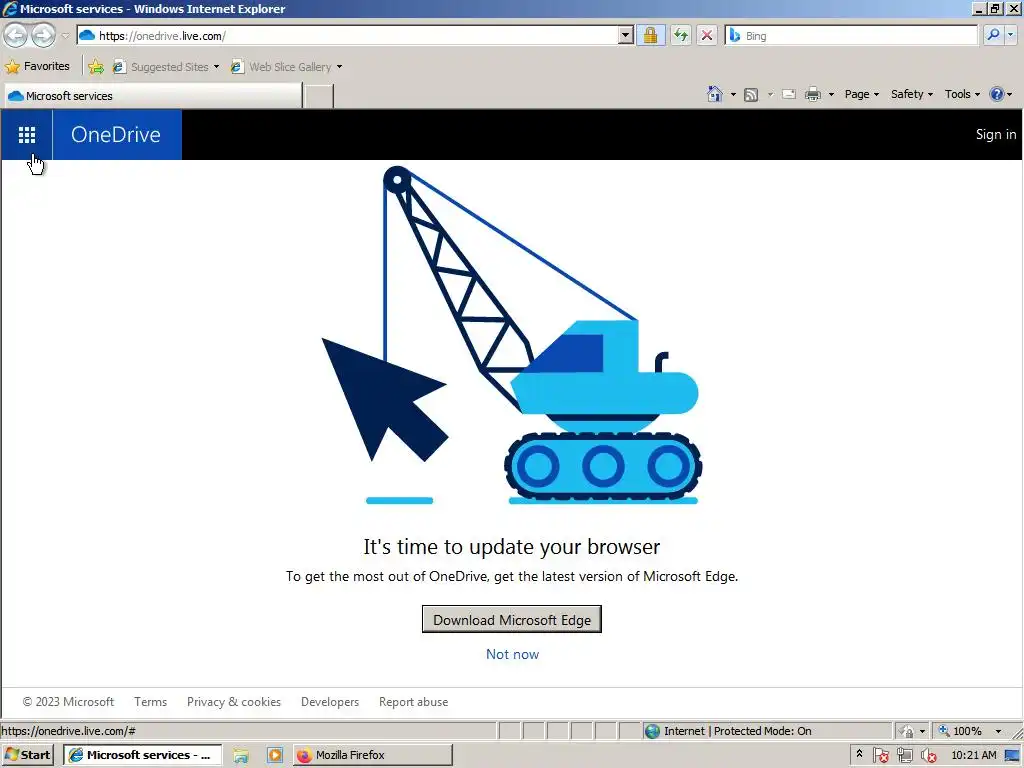Expand Print options dropdown arrow
The image size is (1024, 768).
(831, 95)
